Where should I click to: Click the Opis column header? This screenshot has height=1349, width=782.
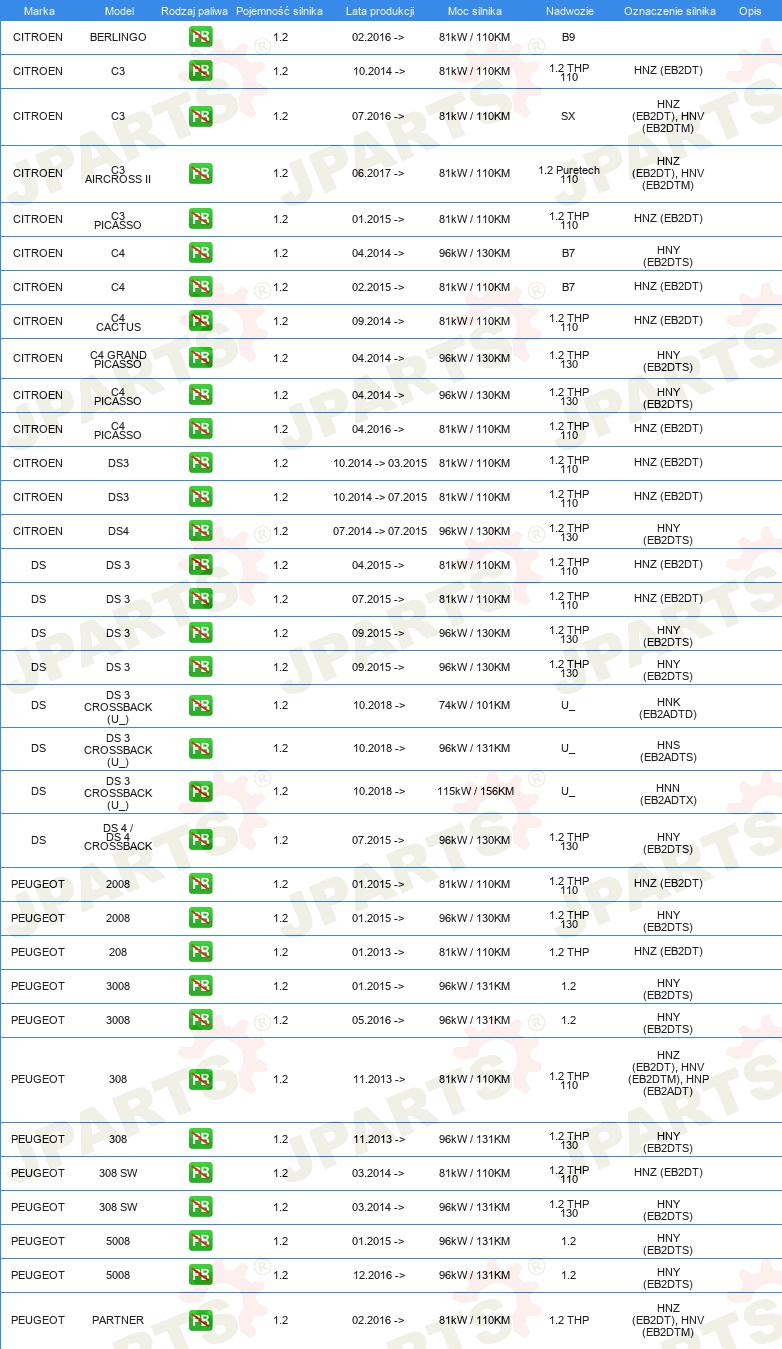point(749,11)
